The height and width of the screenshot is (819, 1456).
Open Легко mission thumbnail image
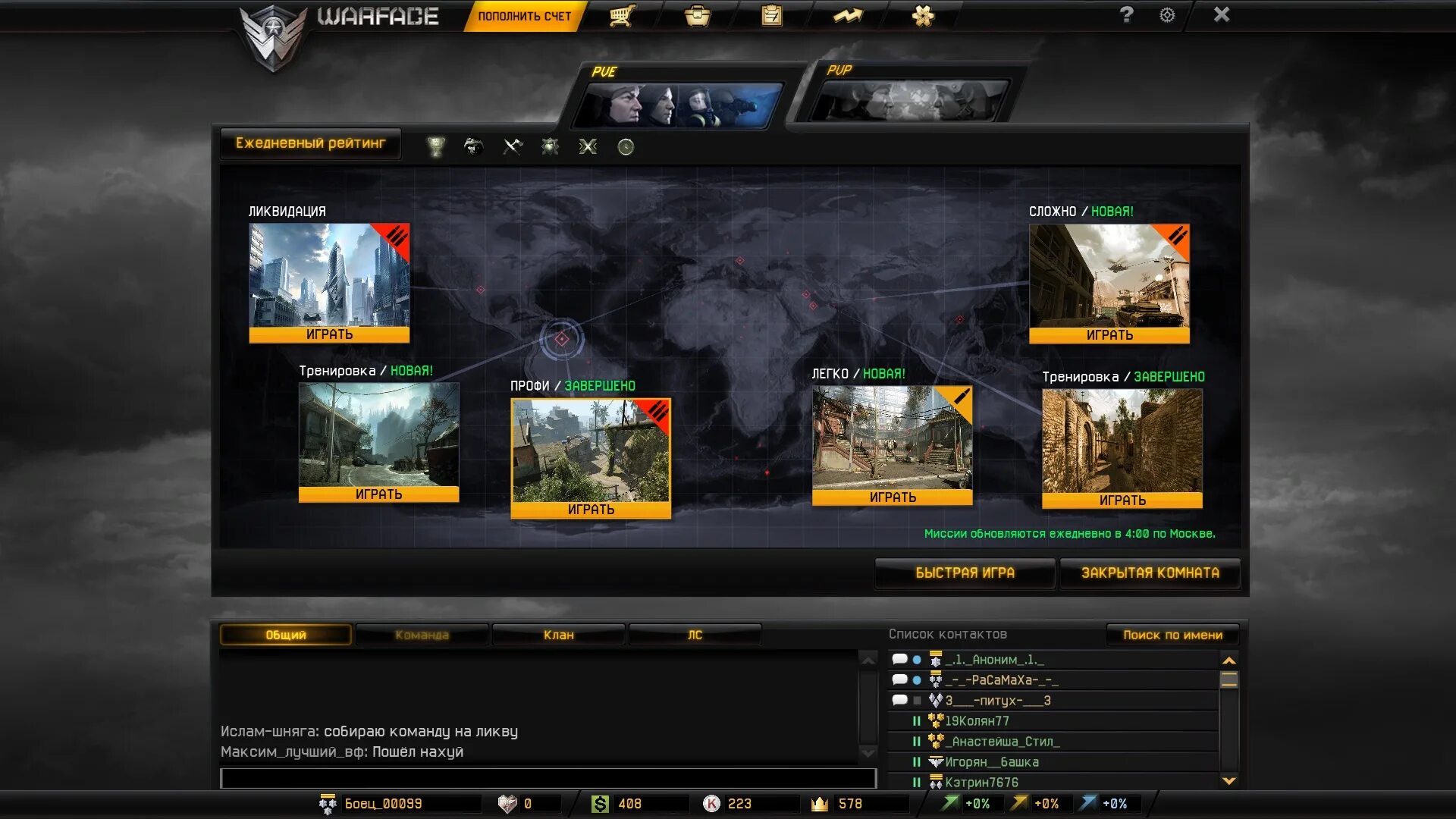point(893,438)
